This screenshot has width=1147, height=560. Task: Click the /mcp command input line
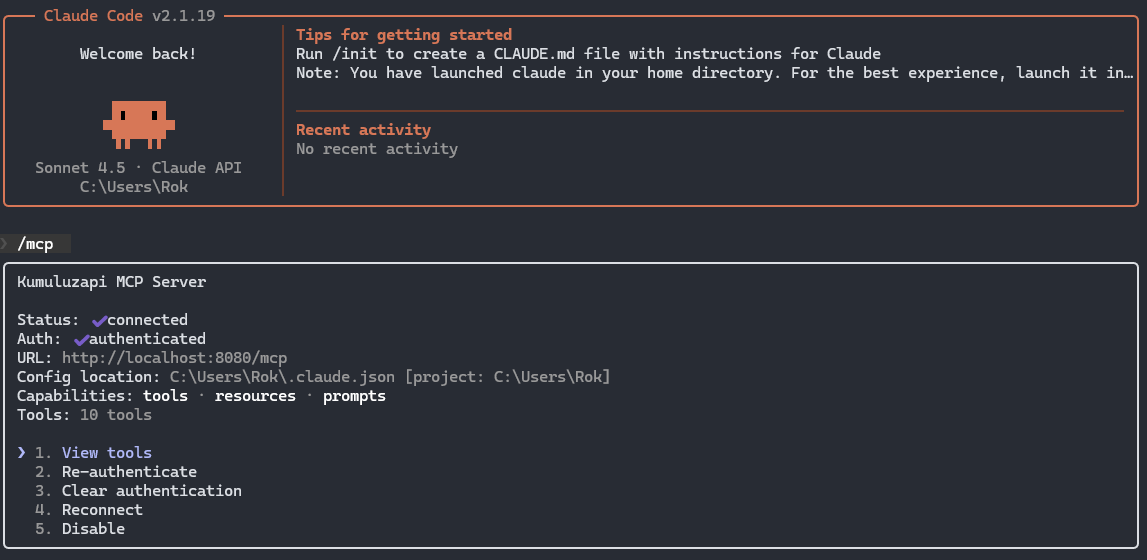(35, 244)
